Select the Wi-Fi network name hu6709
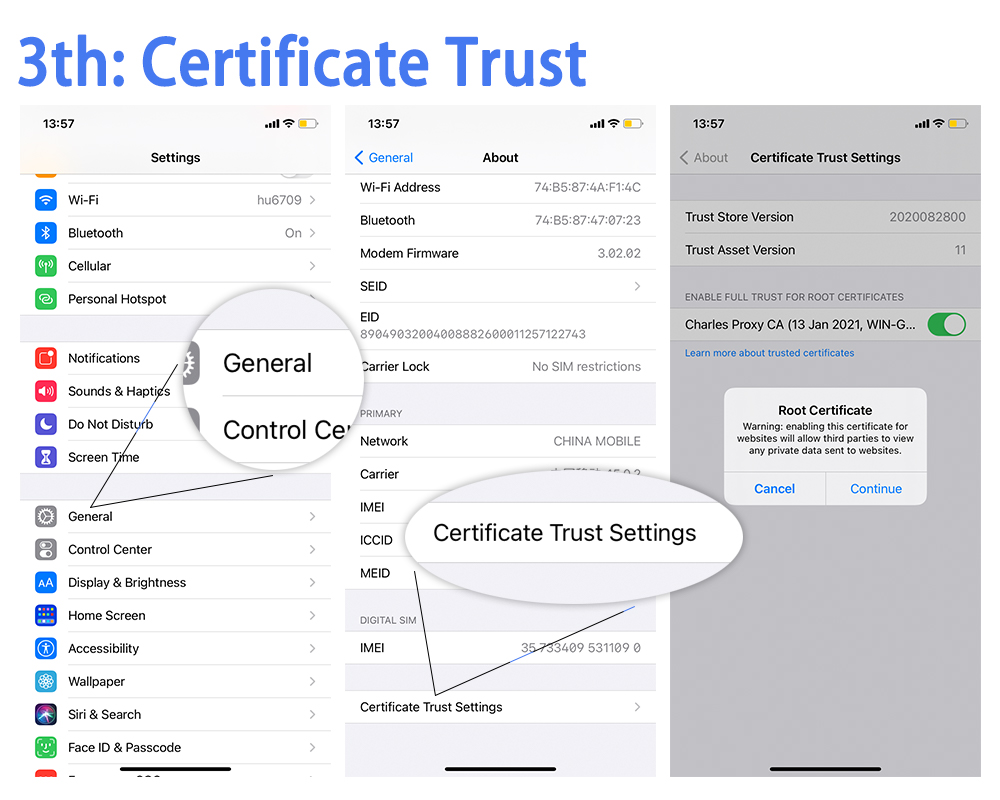The width and height of the screenshot is (1000, 800). click(279, 200)
